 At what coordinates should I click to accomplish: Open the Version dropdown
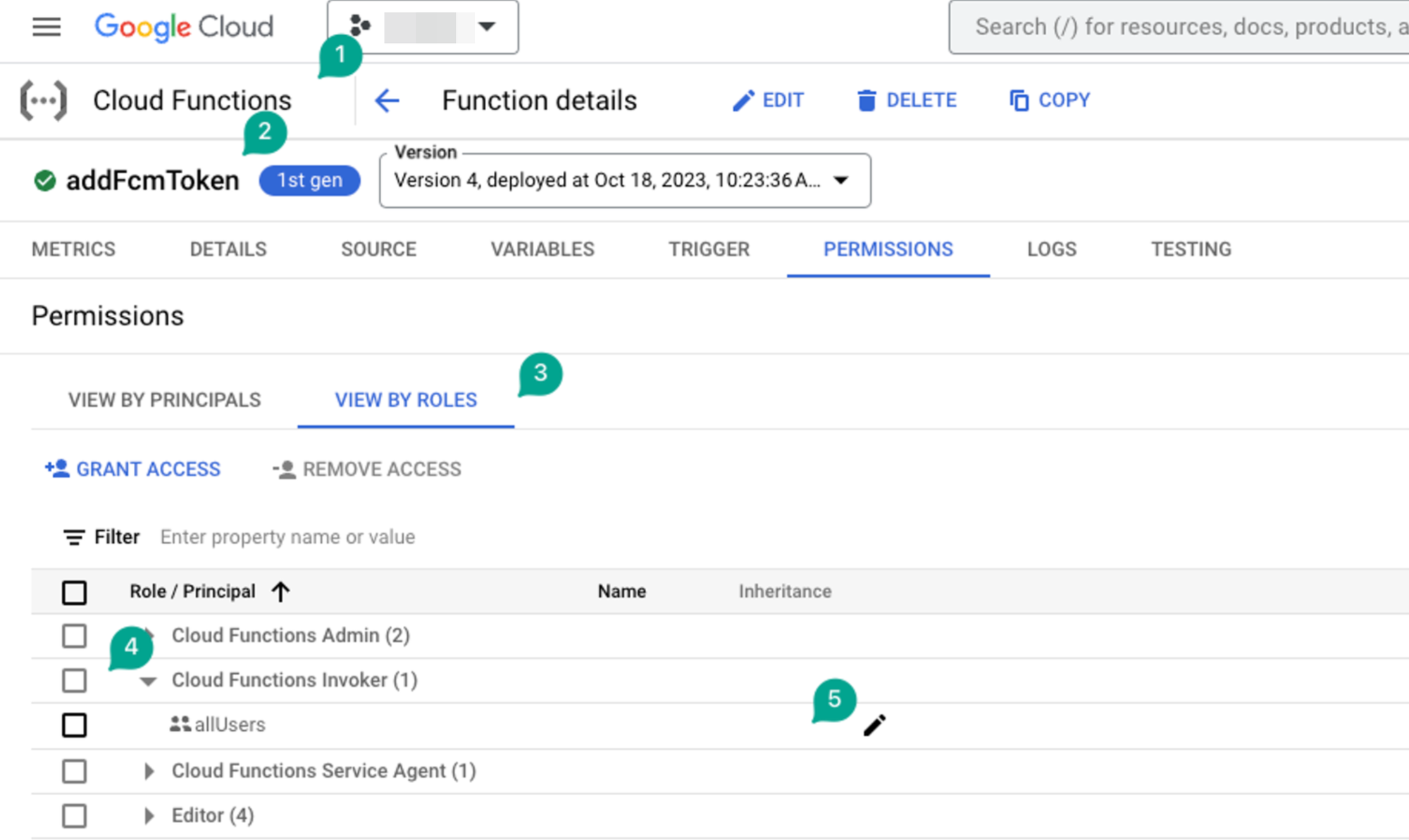pos(625,181)
